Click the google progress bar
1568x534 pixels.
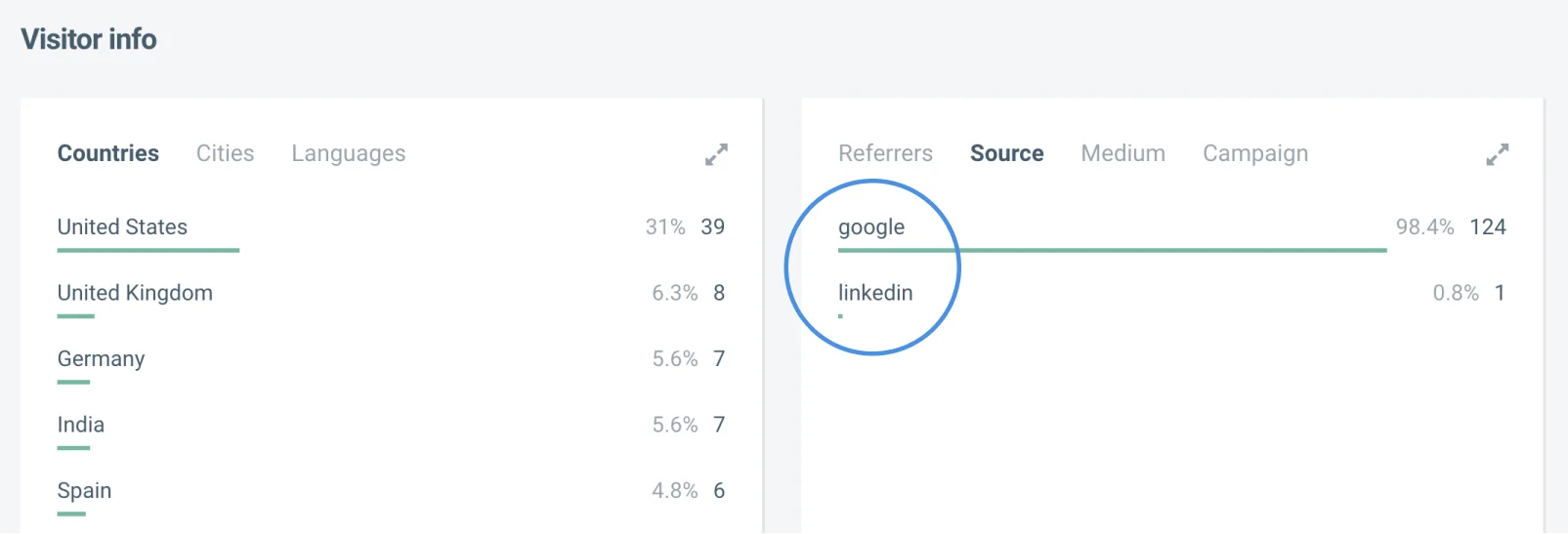[x=1112, y=250]
